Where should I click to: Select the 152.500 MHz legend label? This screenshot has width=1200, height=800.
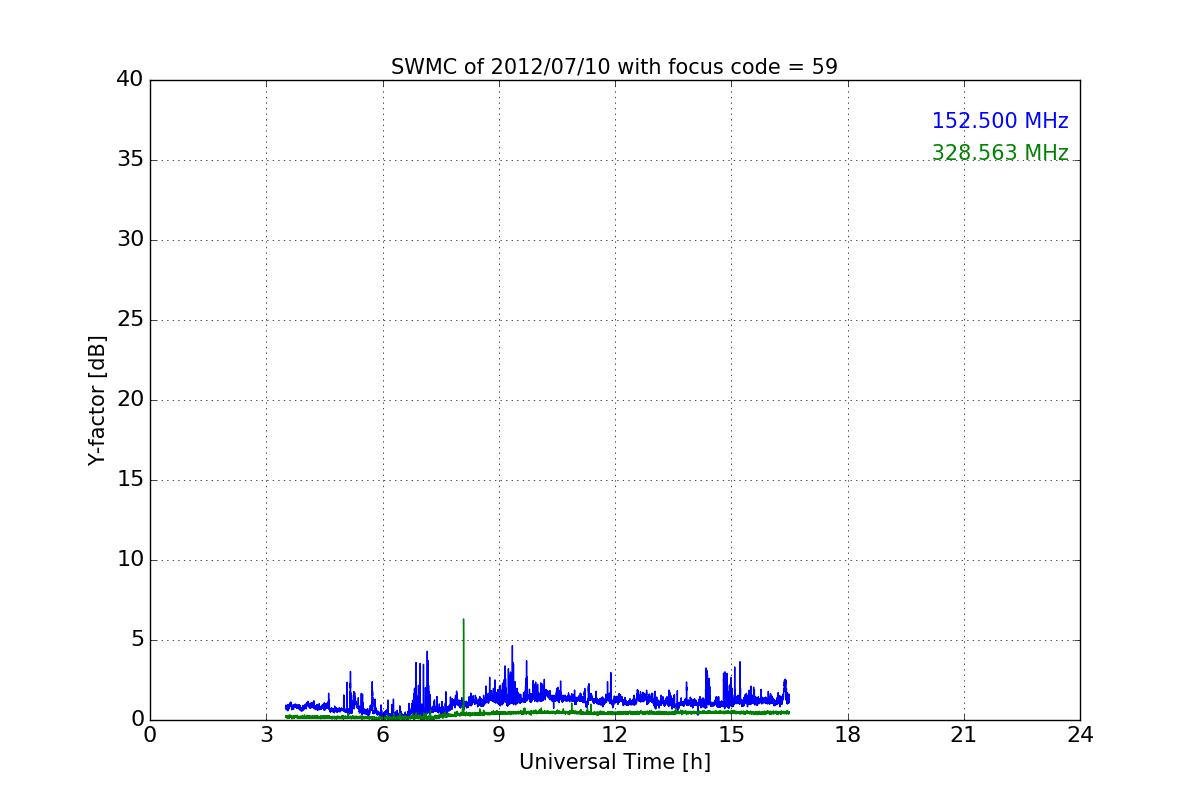coord(1000,121)
